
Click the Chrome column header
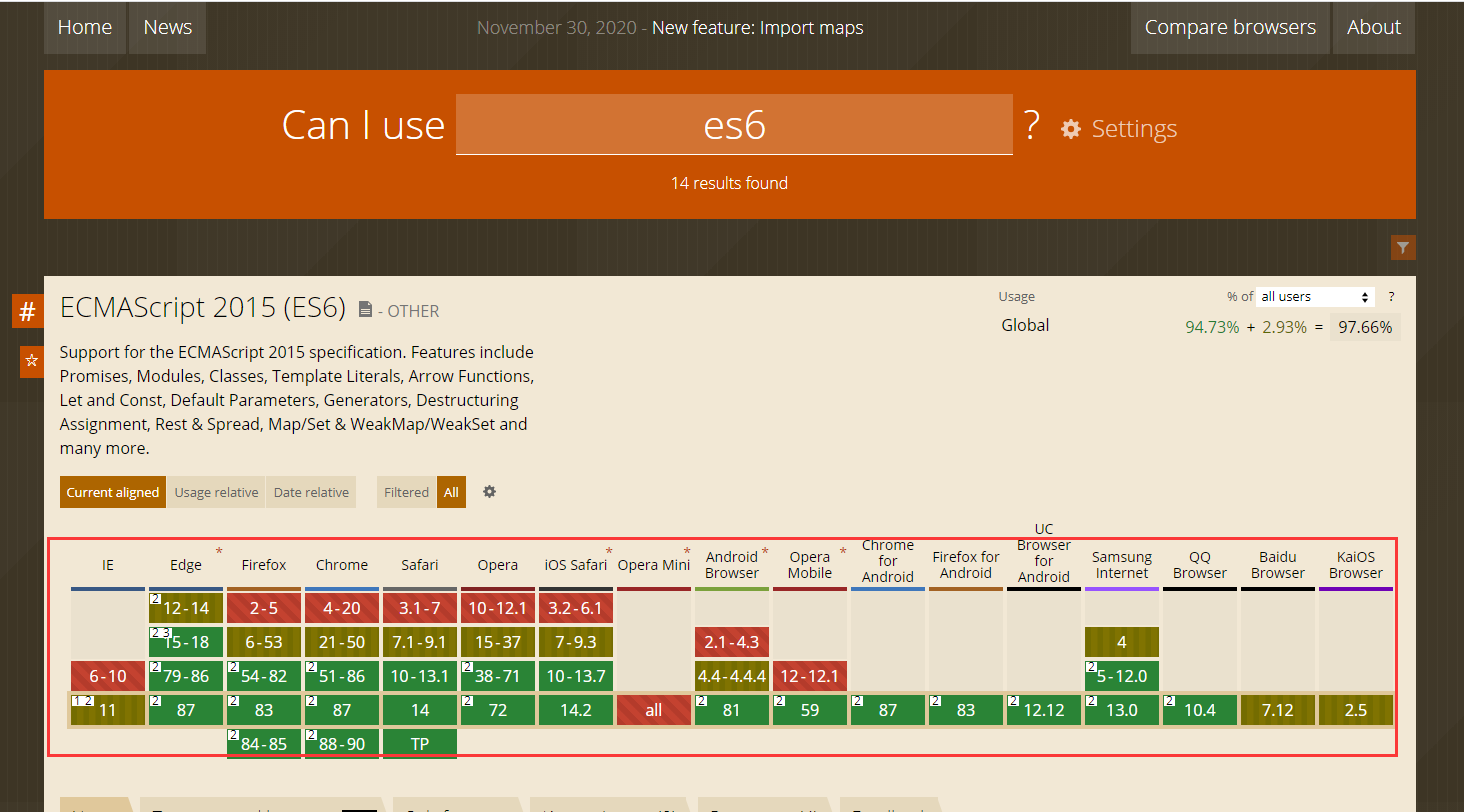point(342,565)
